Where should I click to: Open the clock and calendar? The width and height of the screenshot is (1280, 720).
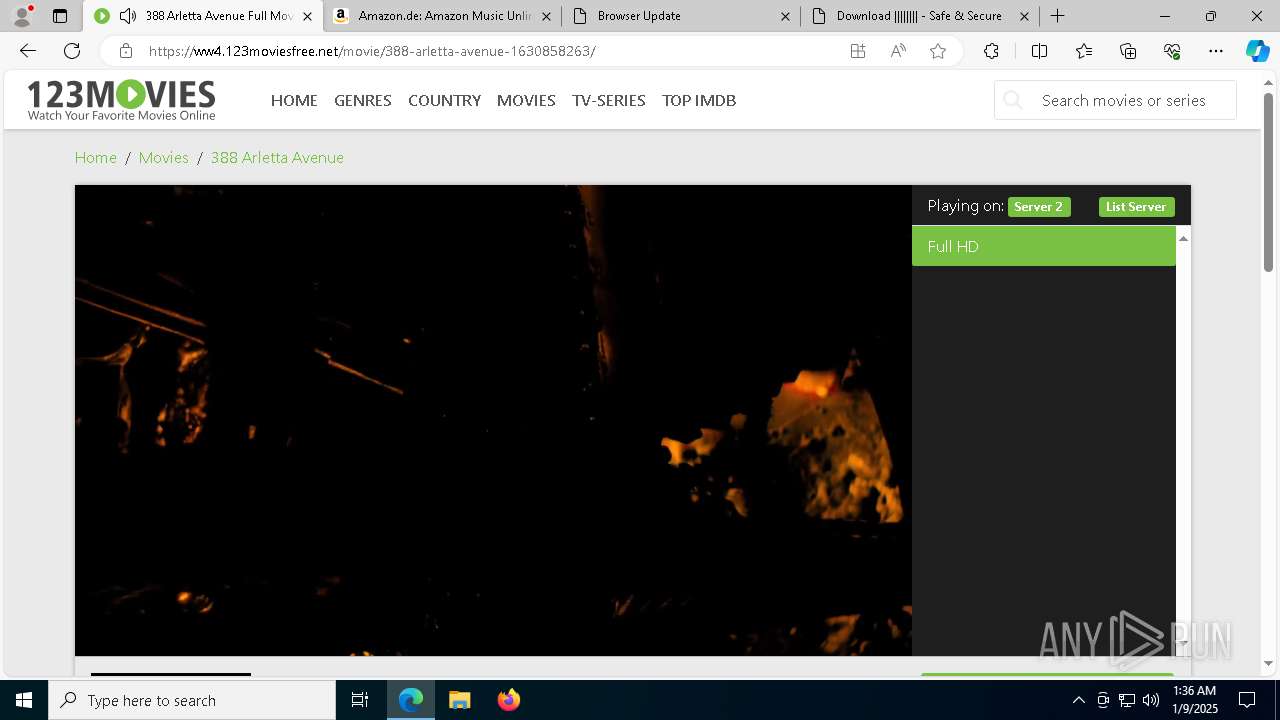click(x=1194, y=700)
